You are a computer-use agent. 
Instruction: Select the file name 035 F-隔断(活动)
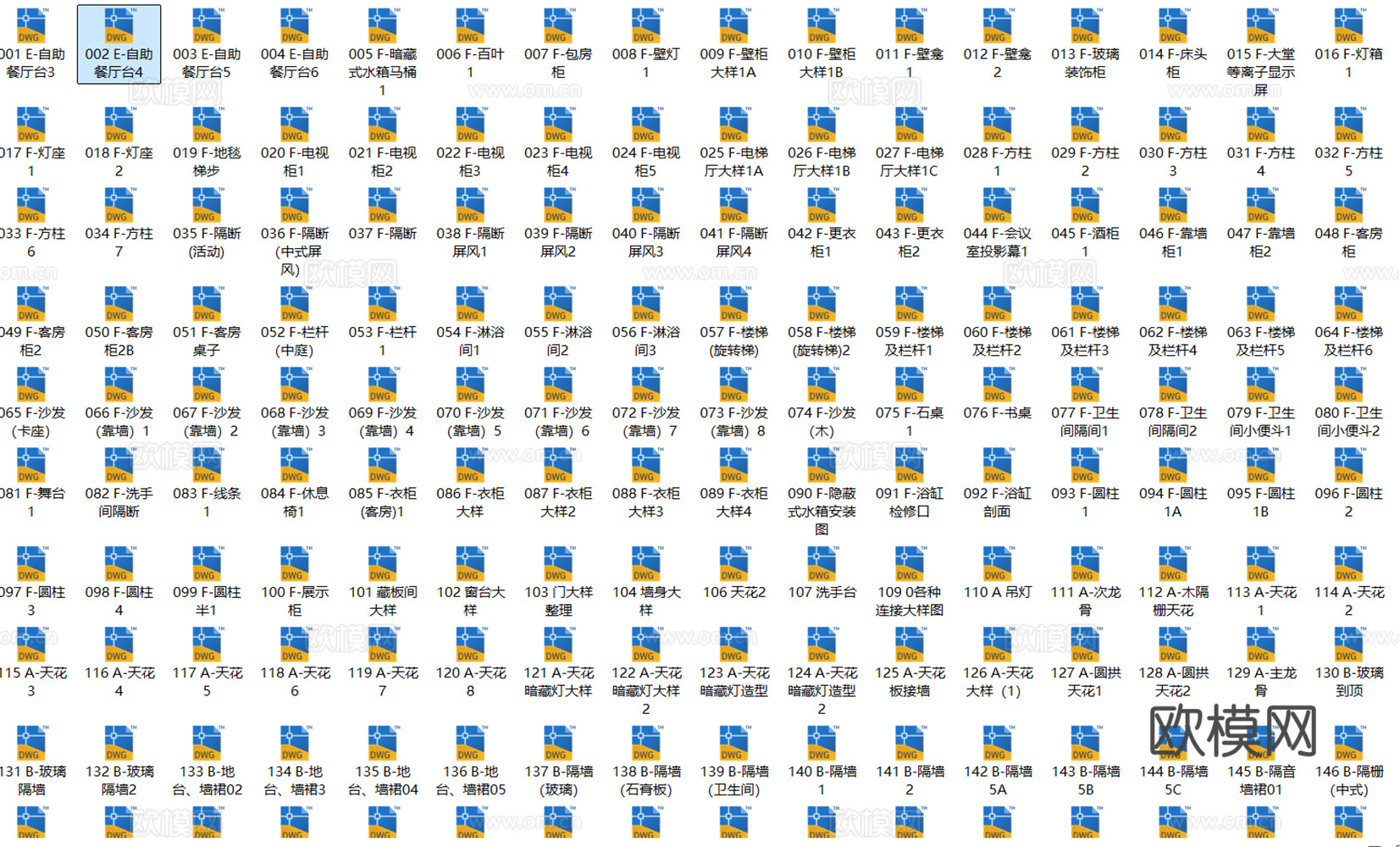[207, 242]
